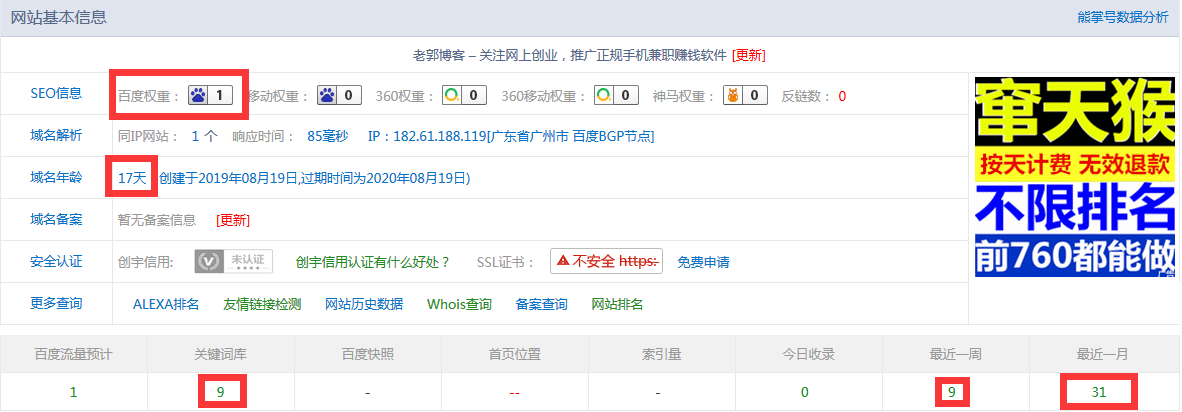Click the mobile weight paw badge

pyautogui.click(x=338, y=96)
